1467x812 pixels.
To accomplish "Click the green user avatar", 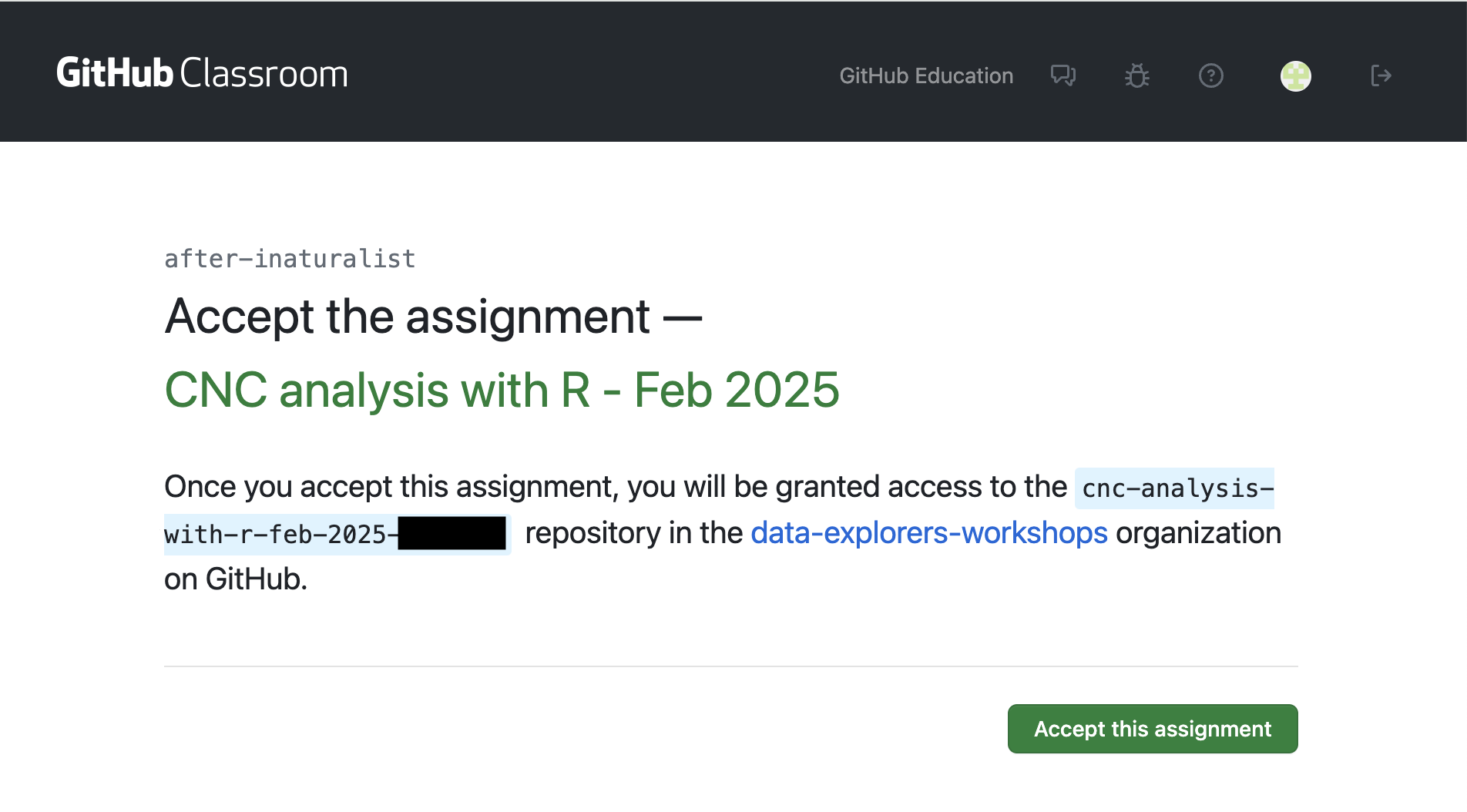I will coord(1296,75).
